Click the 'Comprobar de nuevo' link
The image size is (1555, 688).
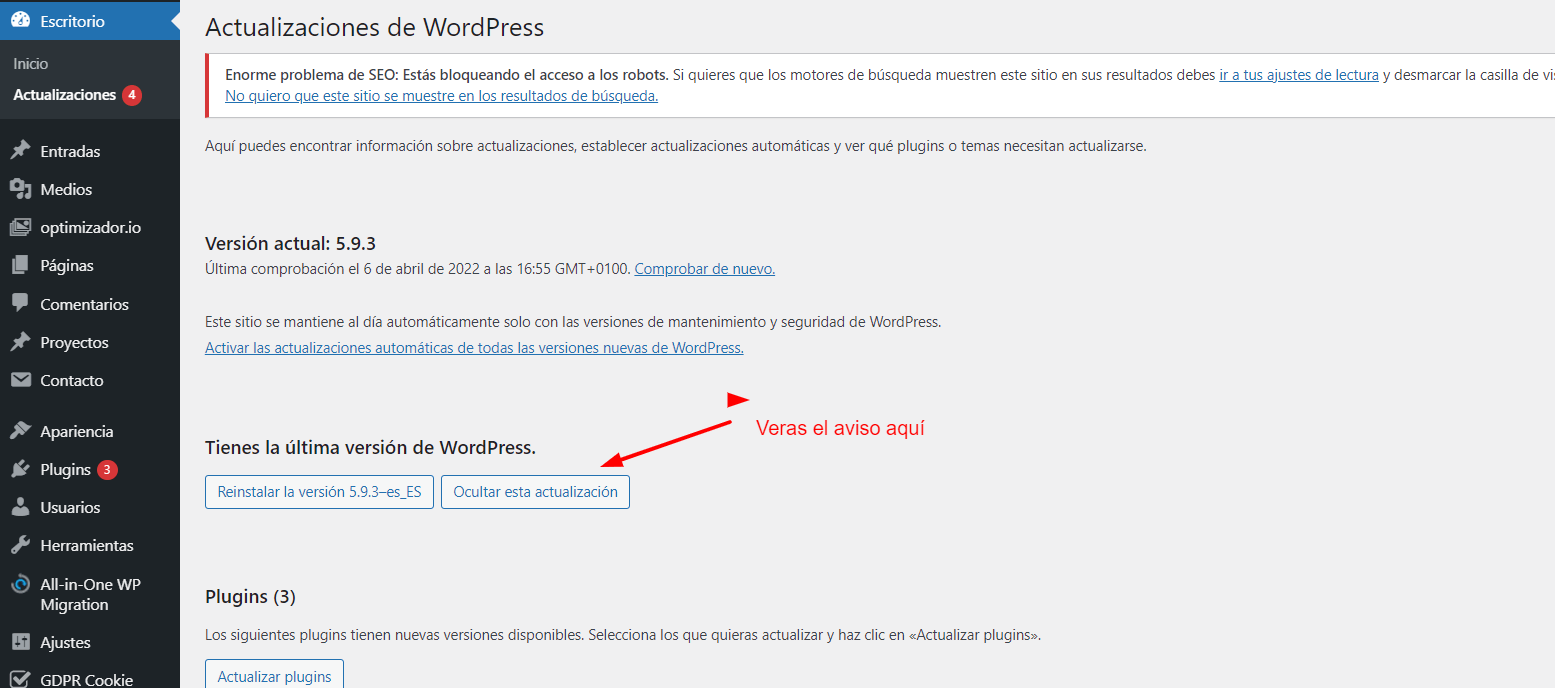coord(704,269)
